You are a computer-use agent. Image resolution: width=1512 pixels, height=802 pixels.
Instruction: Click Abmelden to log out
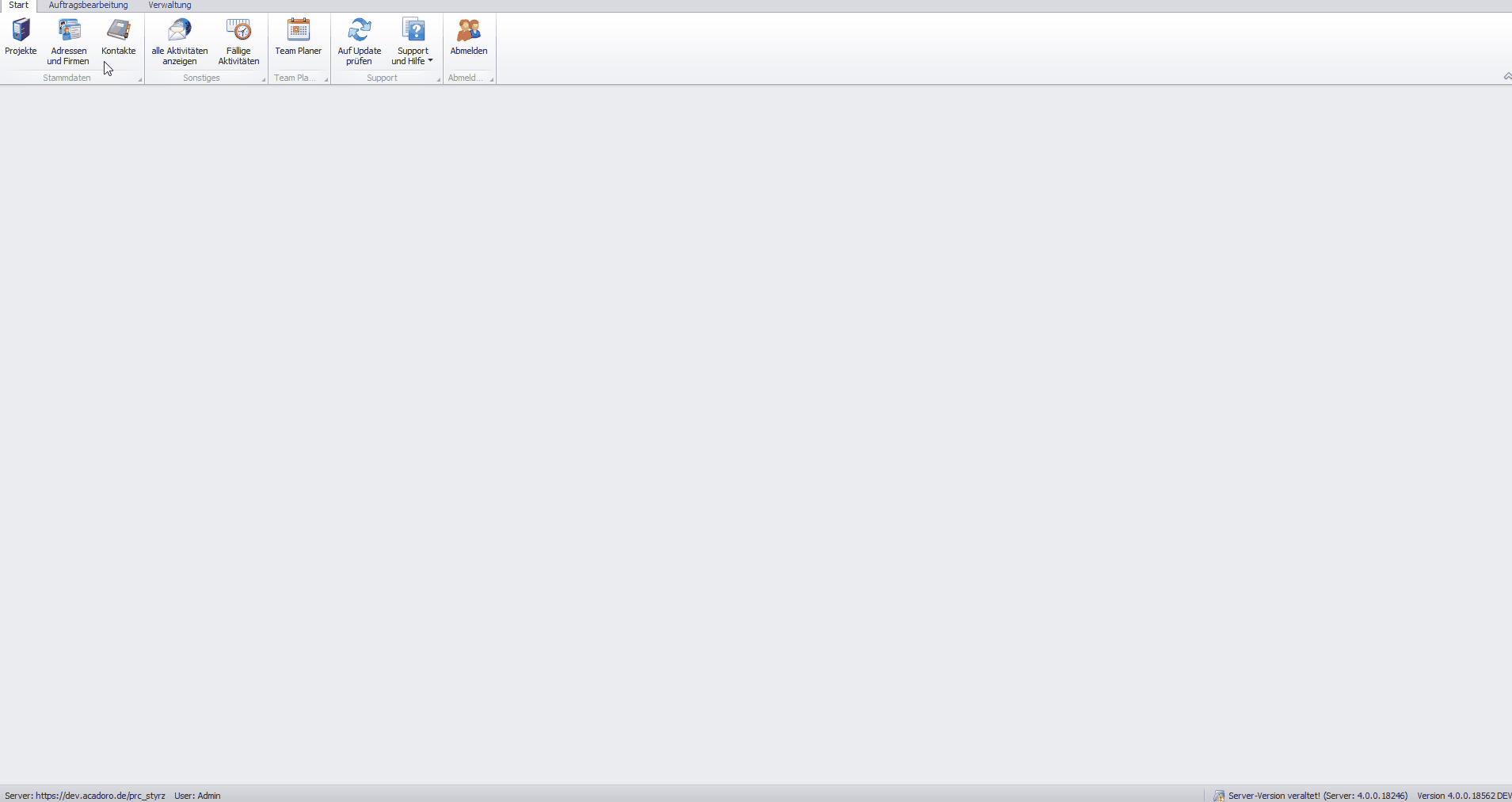coord(469,38)
